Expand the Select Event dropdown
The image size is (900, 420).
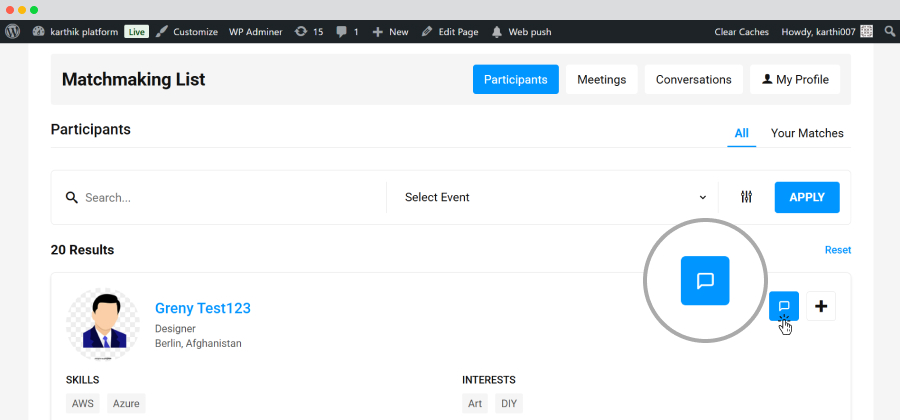tap(552, 197)
